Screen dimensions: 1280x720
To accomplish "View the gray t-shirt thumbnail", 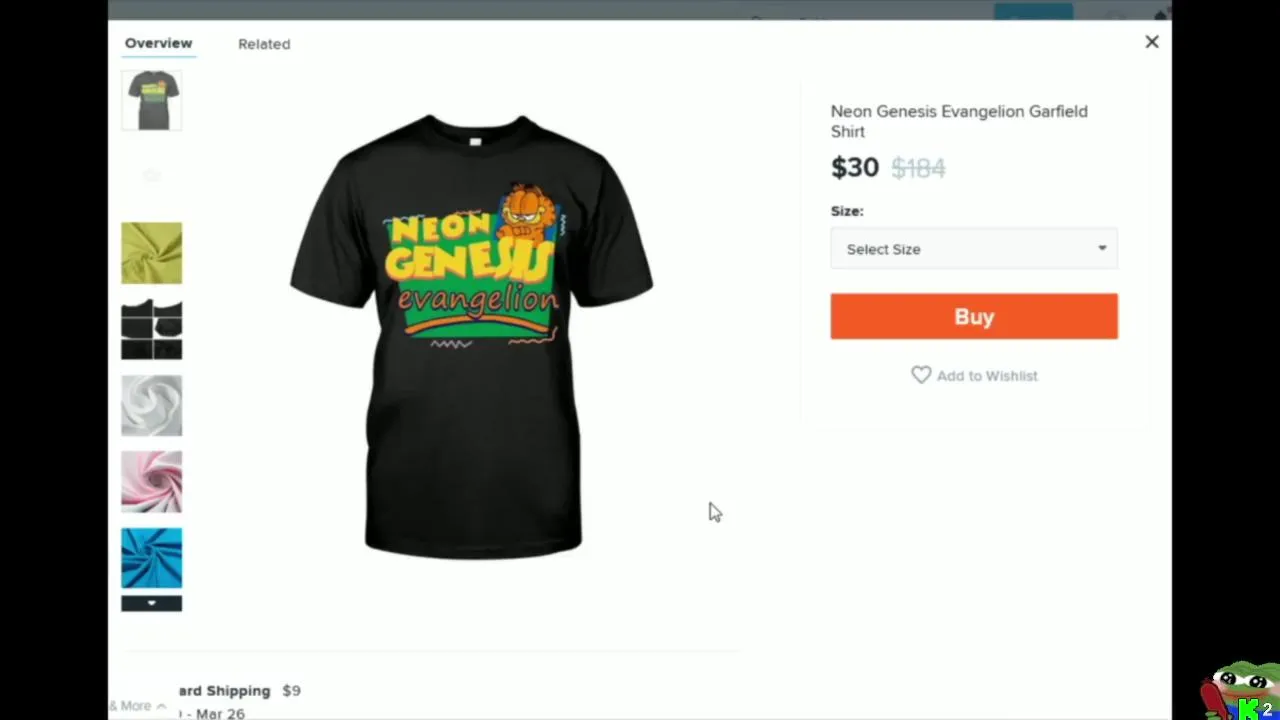I will click(x=152, y=100).
